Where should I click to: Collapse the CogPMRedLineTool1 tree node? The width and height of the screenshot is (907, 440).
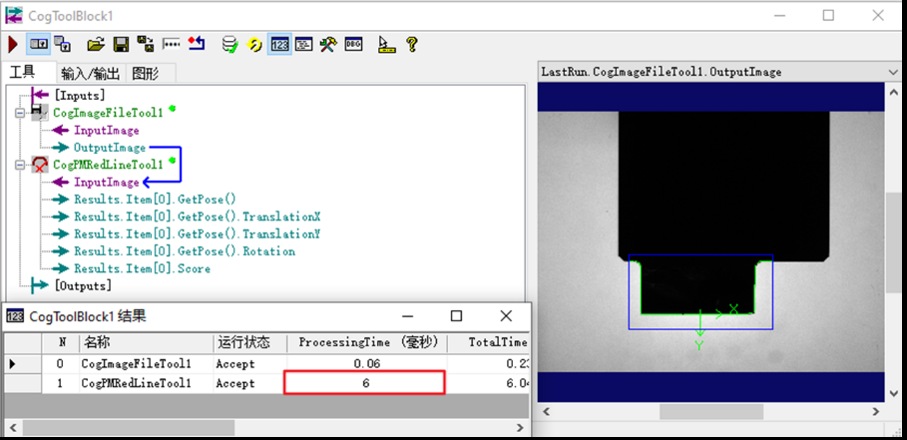19,164
